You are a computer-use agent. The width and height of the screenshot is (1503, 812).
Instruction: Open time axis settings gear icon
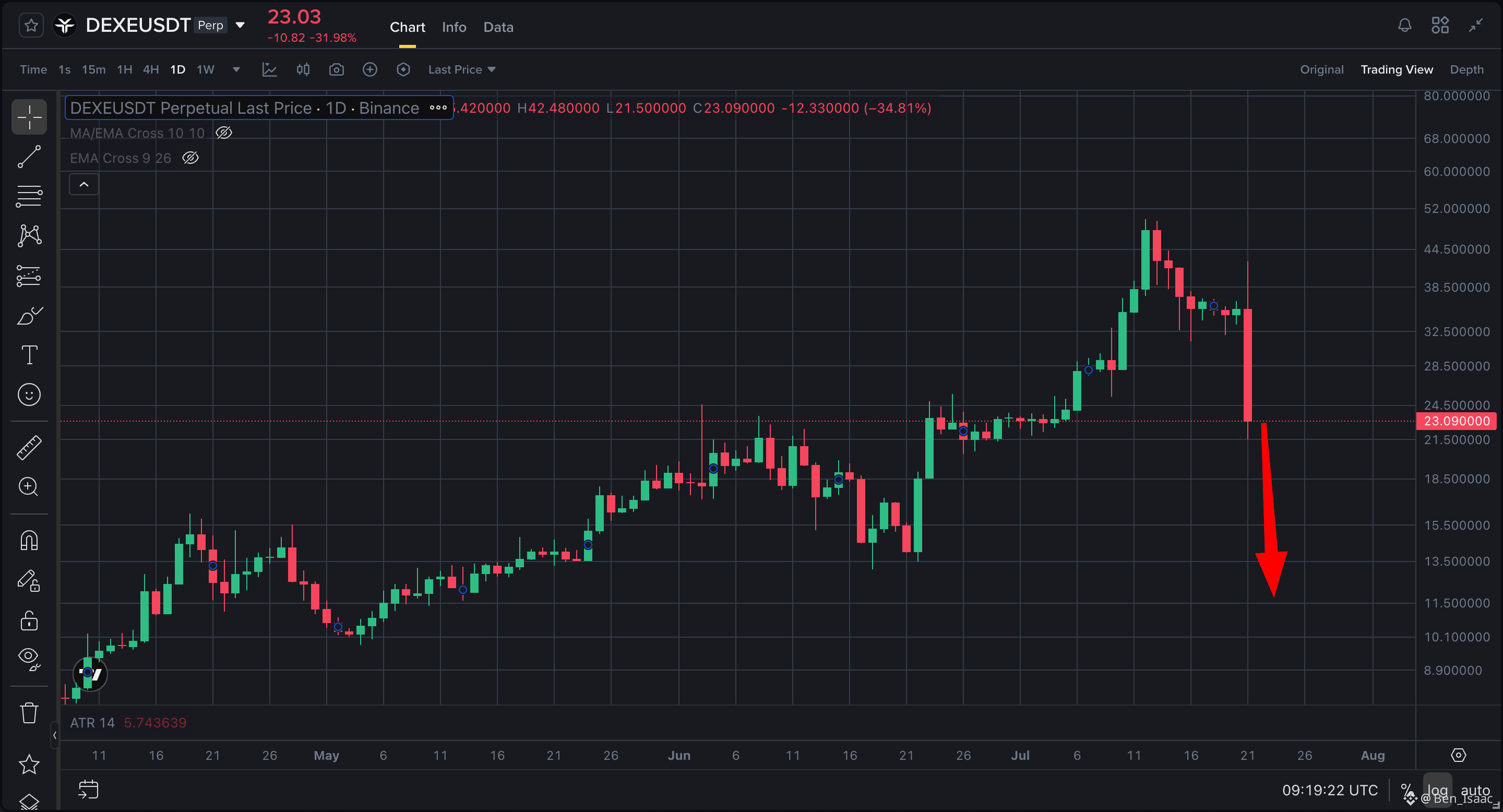1458,756
